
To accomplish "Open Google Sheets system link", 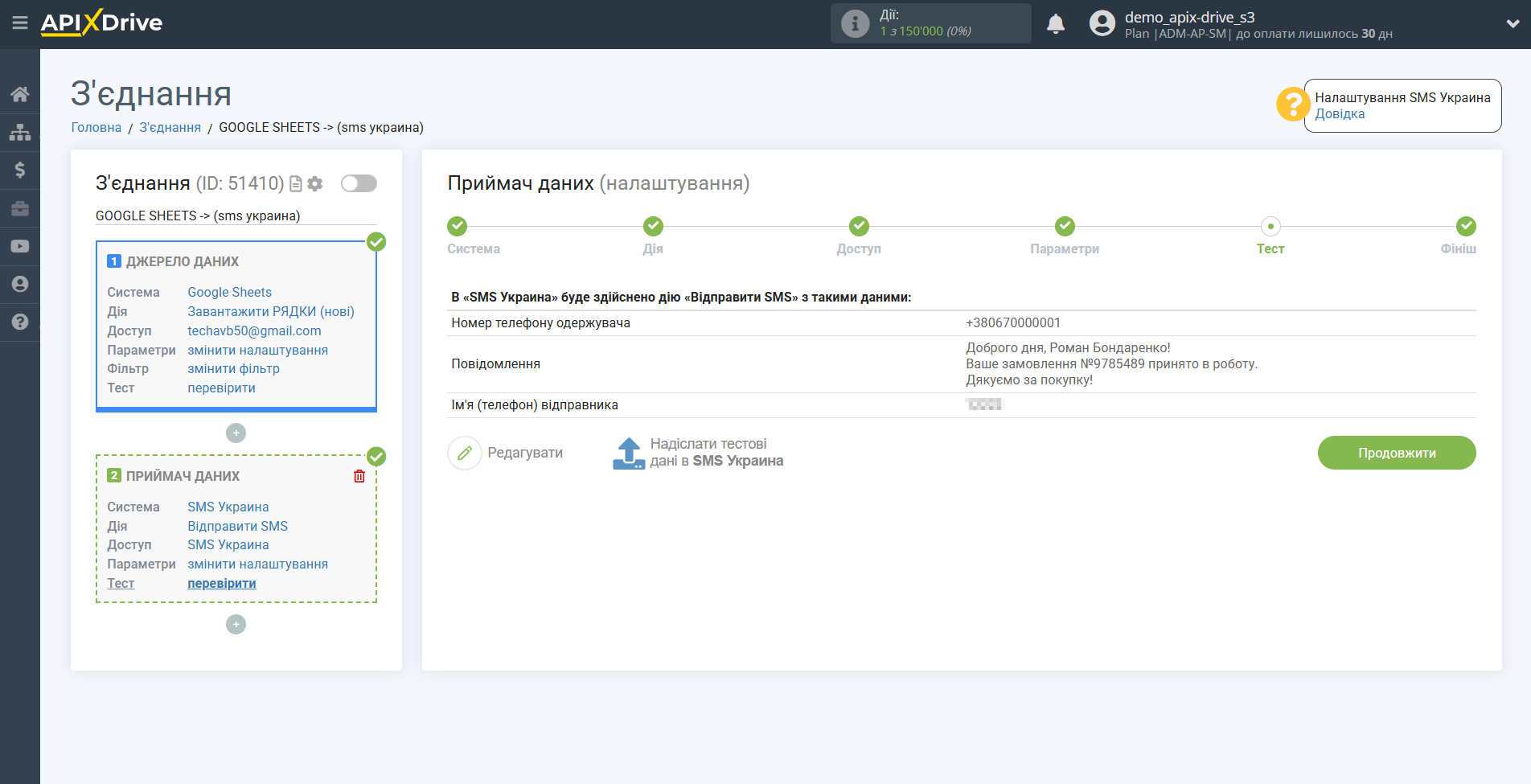I will (x=229, y=293).
